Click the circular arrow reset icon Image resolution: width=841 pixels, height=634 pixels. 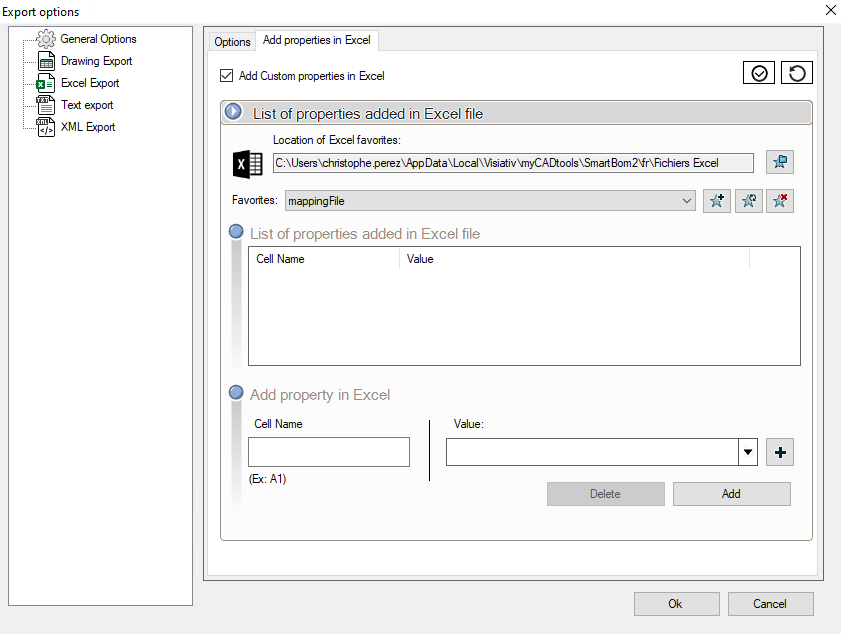coord(796,73)
